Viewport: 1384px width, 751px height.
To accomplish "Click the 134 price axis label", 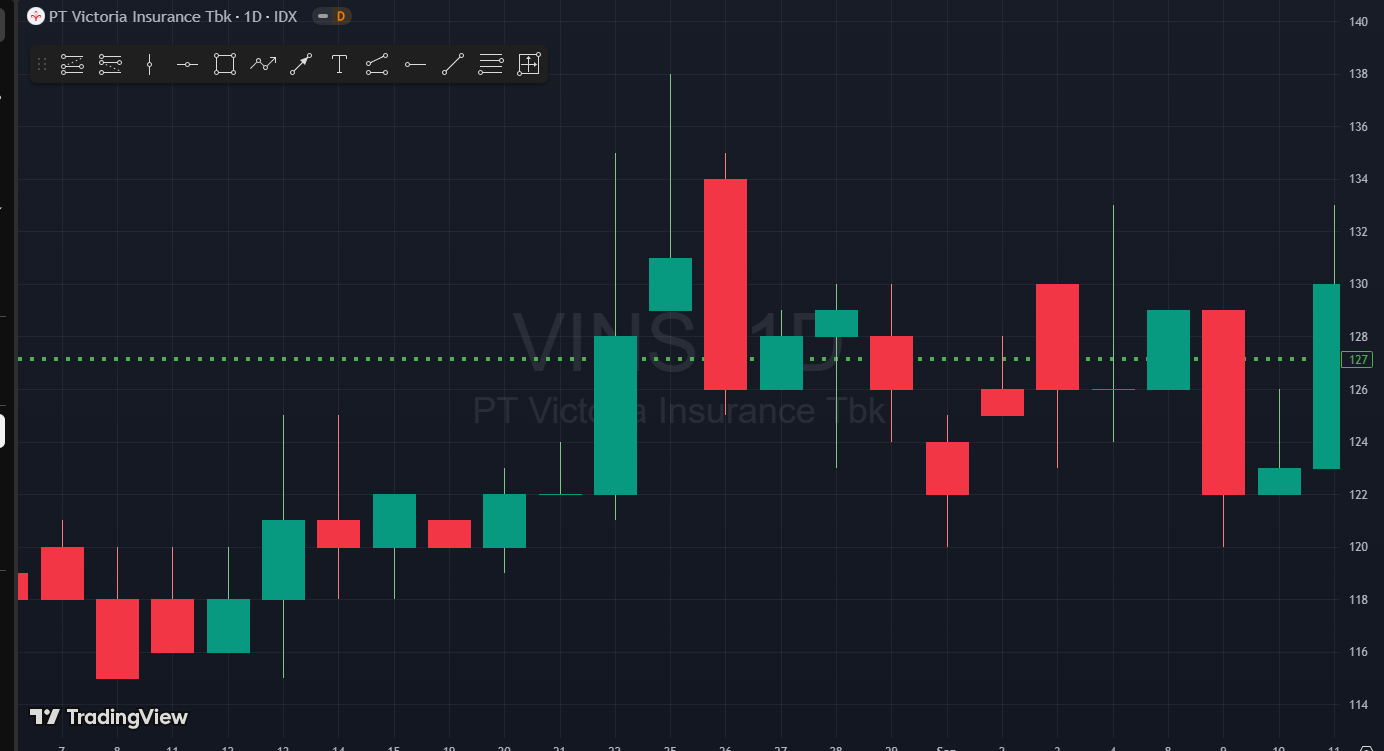I will 1359,179.
